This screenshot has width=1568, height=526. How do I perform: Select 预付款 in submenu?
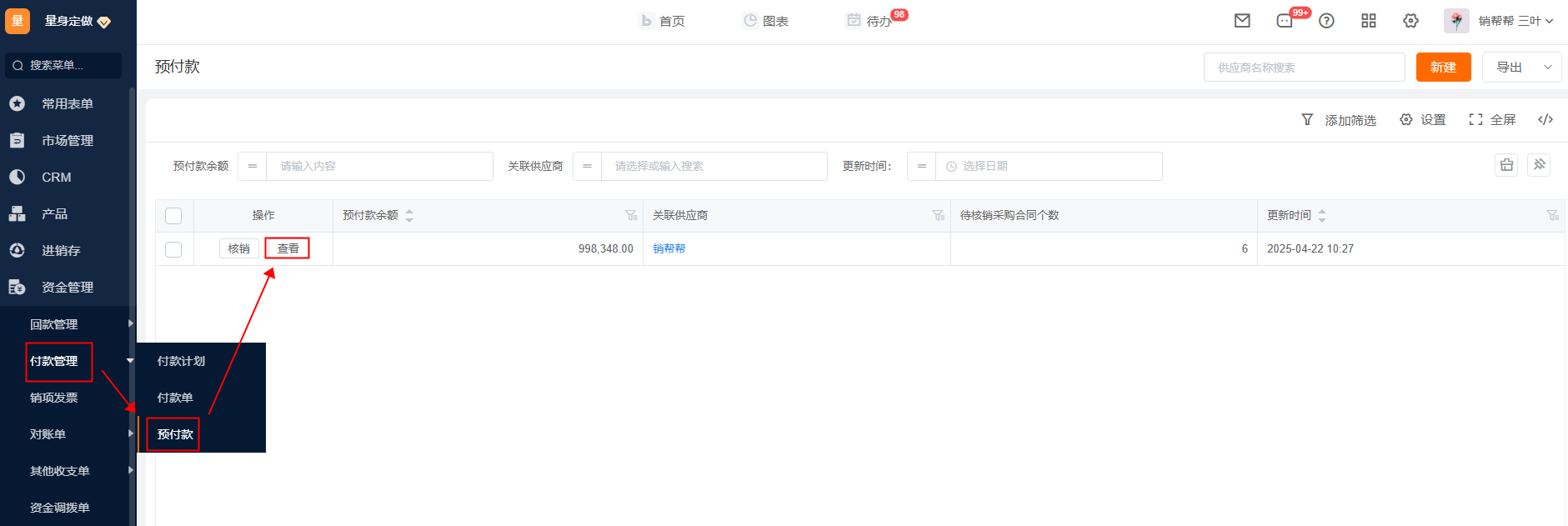pyautogui.click(x=175, y=434)
